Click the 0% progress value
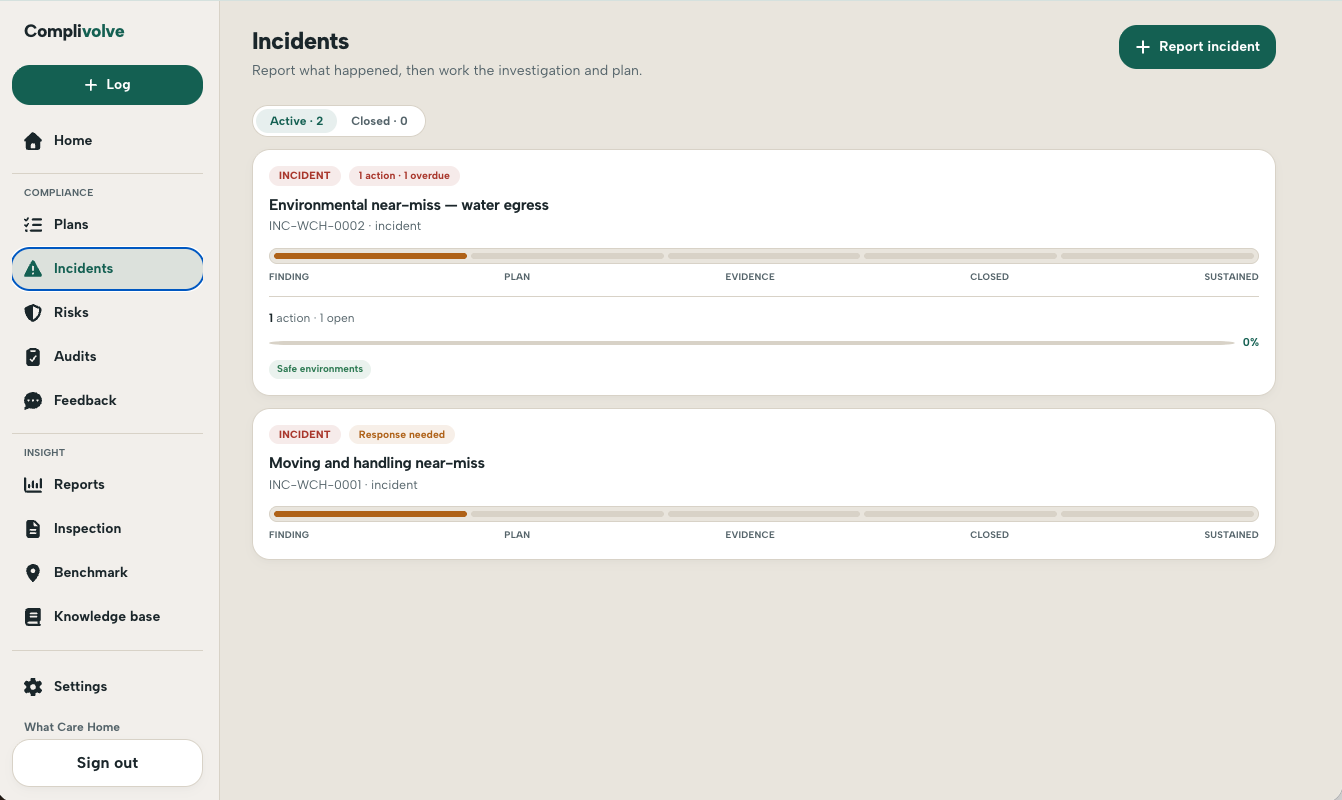Screen dimensions: 1342x800 click(1250, 343)
